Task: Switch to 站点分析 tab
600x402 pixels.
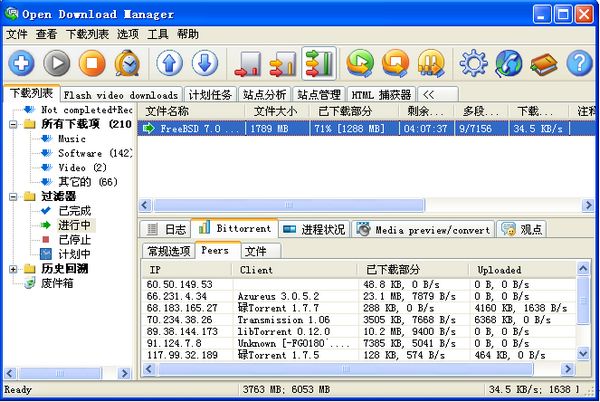Action: [x=264, y=94]
